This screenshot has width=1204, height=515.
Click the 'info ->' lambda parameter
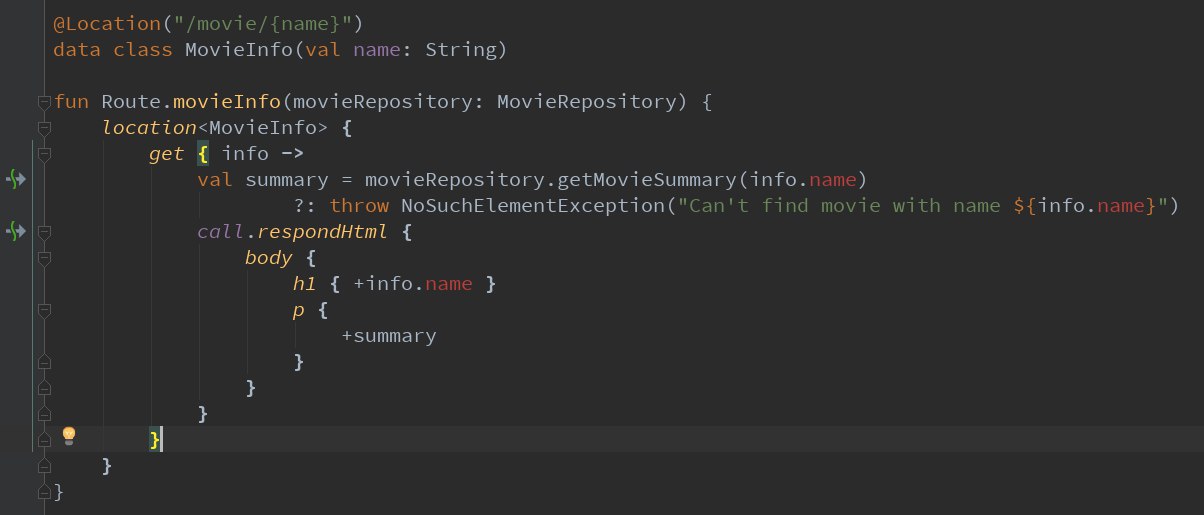[263, 153]
